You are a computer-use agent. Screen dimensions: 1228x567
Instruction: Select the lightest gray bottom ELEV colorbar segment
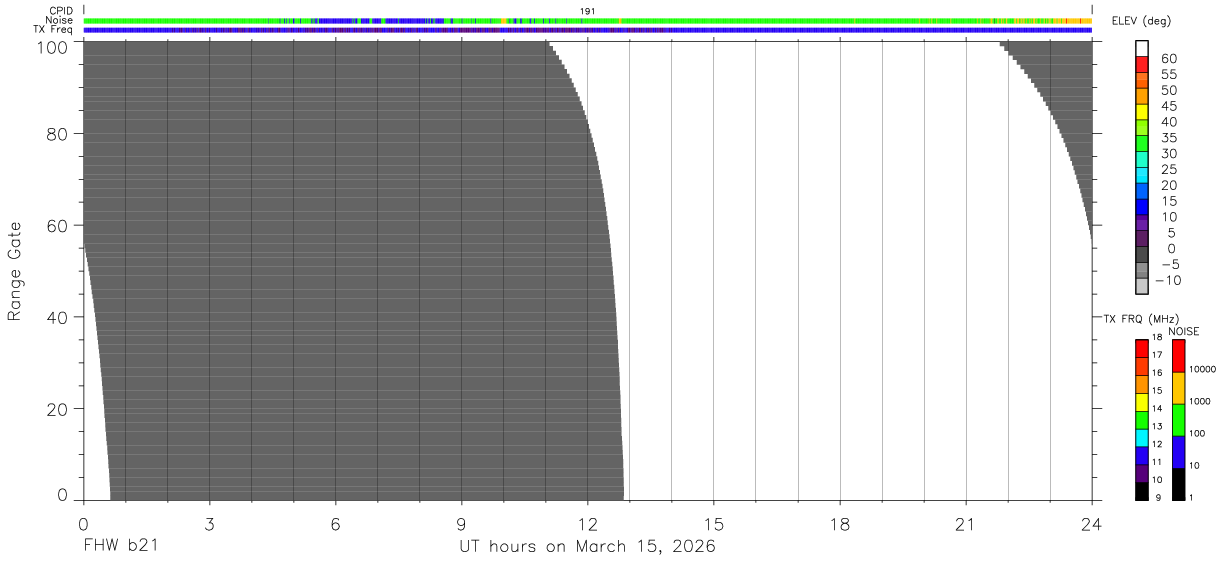tap(1142, 287)
